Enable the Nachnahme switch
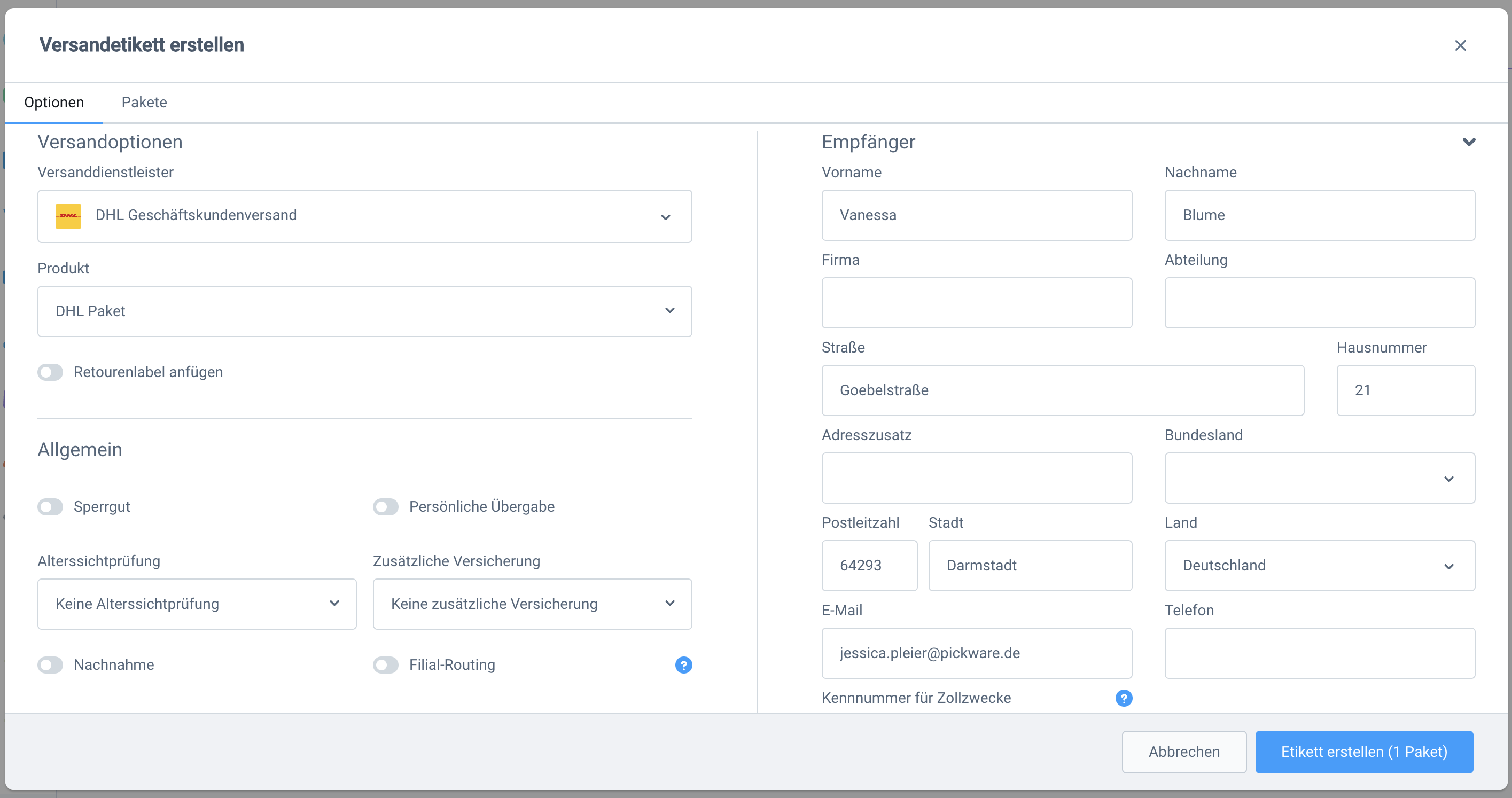Screen dimensions: 1512x798 click(x=50, y=665)
